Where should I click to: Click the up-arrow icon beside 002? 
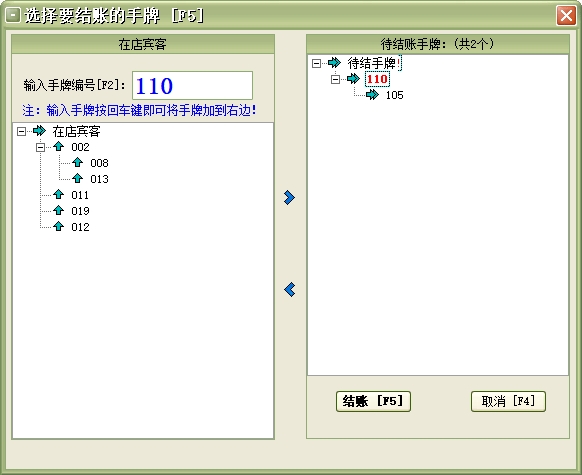(58, 147)
